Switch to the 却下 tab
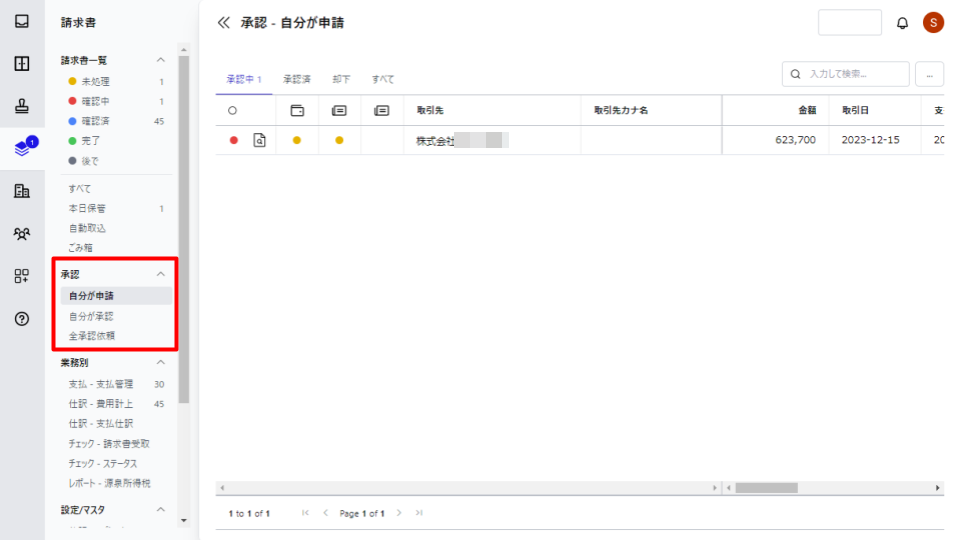The height and width of the screenshot is (540, 960). [x=341, y=80]
